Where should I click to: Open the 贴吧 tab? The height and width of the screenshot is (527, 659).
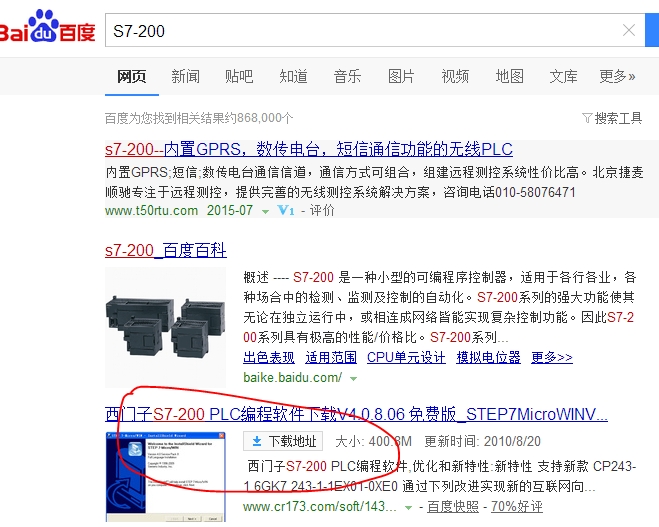[239, 76]
